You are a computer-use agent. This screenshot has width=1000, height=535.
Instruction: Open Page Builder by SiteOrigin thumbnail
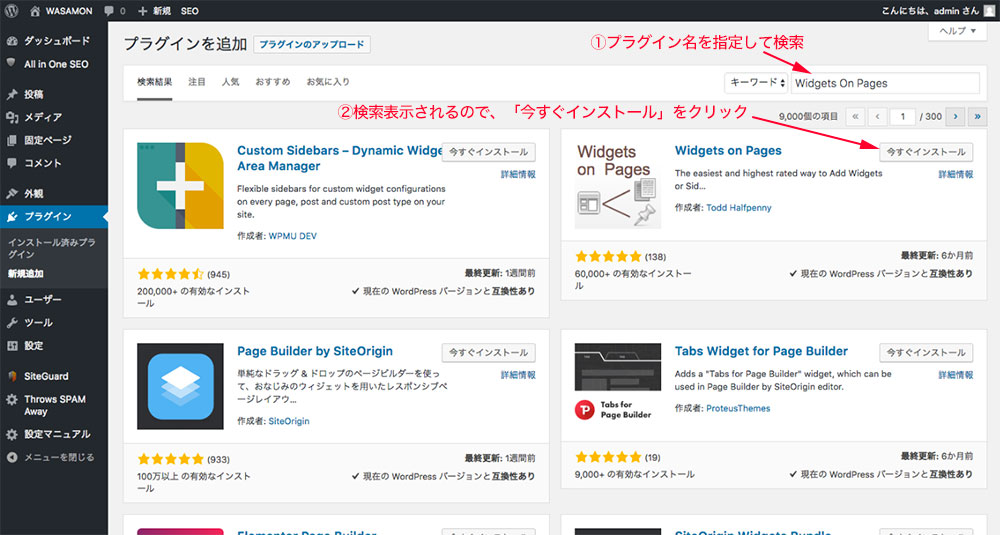(180, 386)
